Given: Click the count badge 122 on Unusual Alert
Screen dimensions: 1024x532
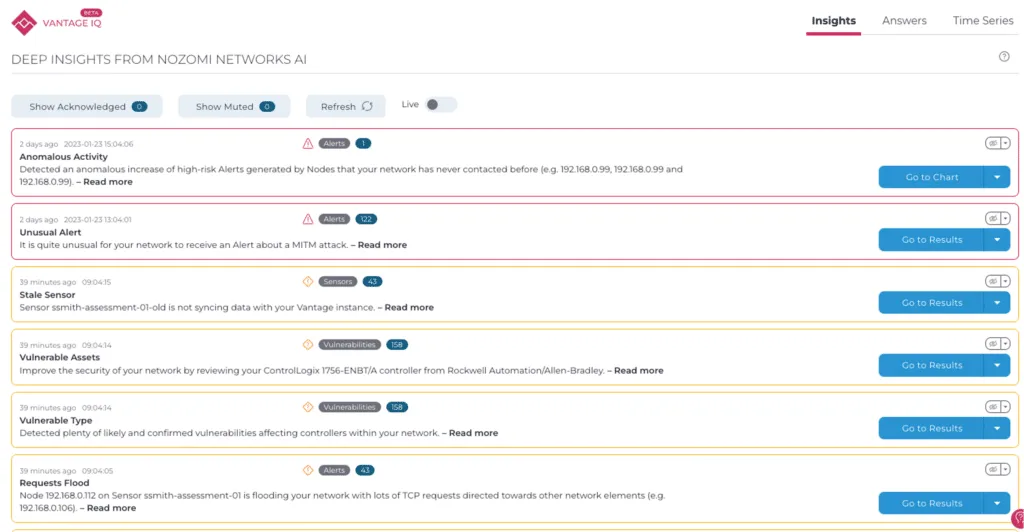Looking at the screenshot, I should (x=366, y=219).
